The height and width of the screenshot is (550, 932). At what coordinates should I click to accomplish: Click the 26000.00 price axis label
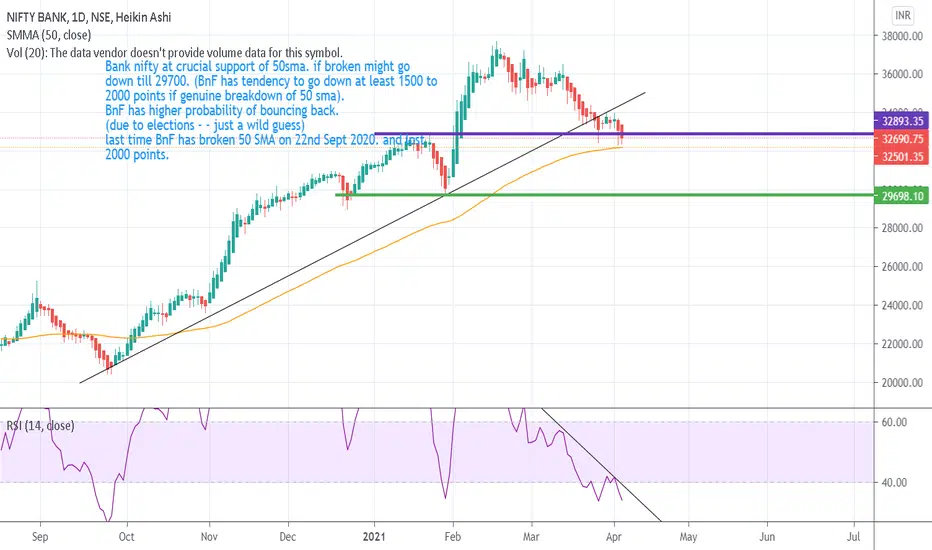[902, 267]
